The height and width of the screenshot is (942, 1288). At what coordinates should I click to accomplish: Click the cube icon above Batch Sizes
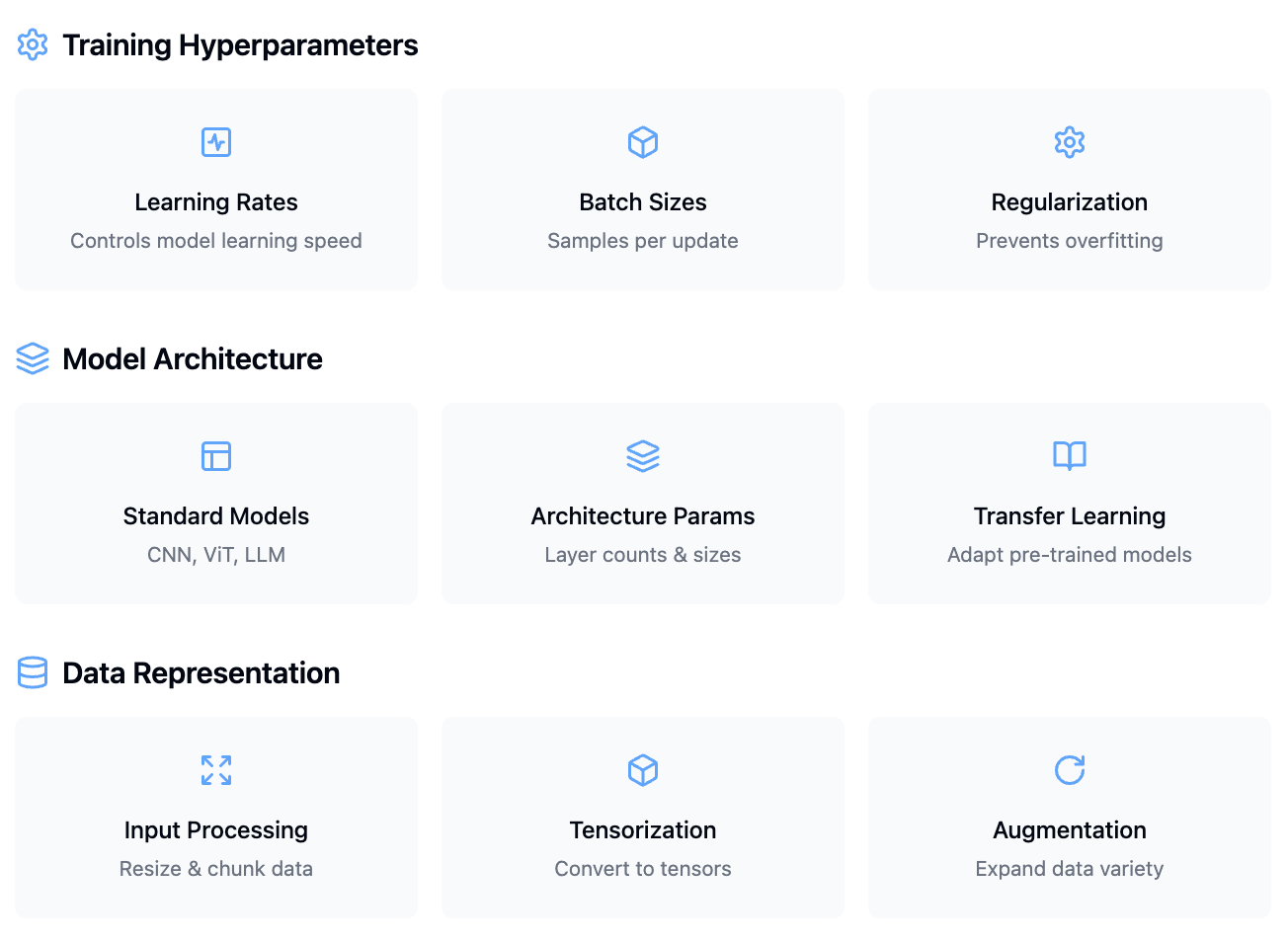[x=643, y=142]
